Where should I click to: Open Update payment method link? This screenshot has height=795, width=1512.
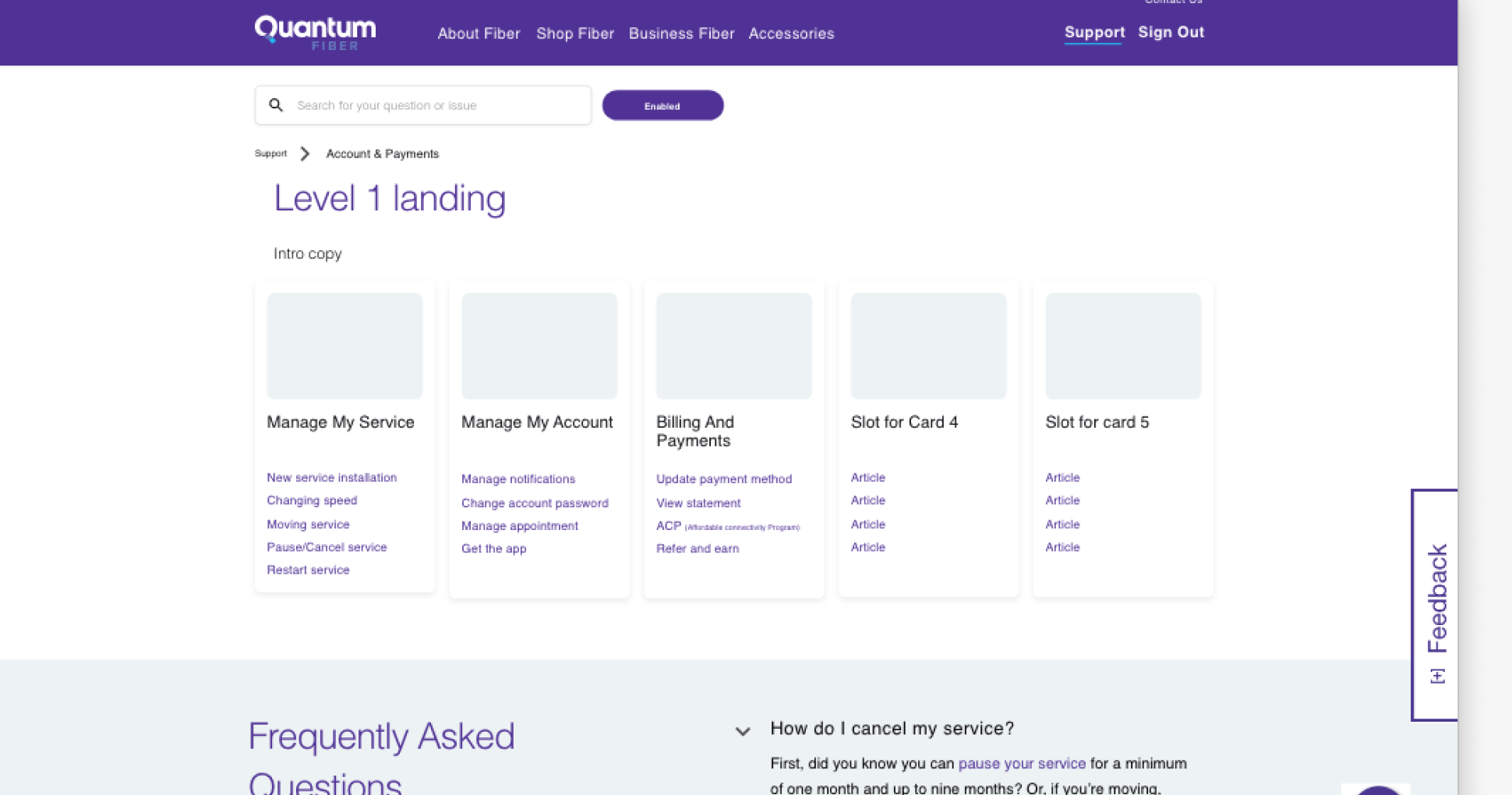(724, 479)
